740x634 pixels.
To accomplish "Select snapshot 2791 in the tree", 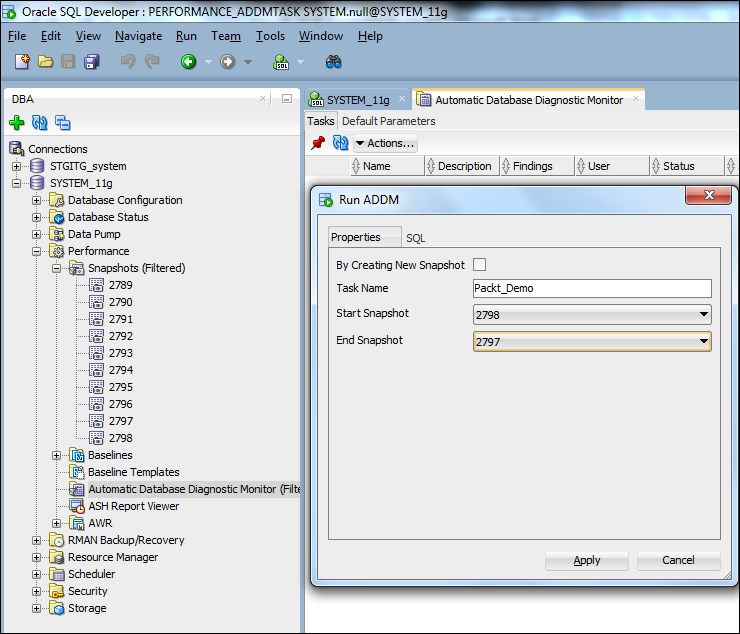I will [121, 319].
